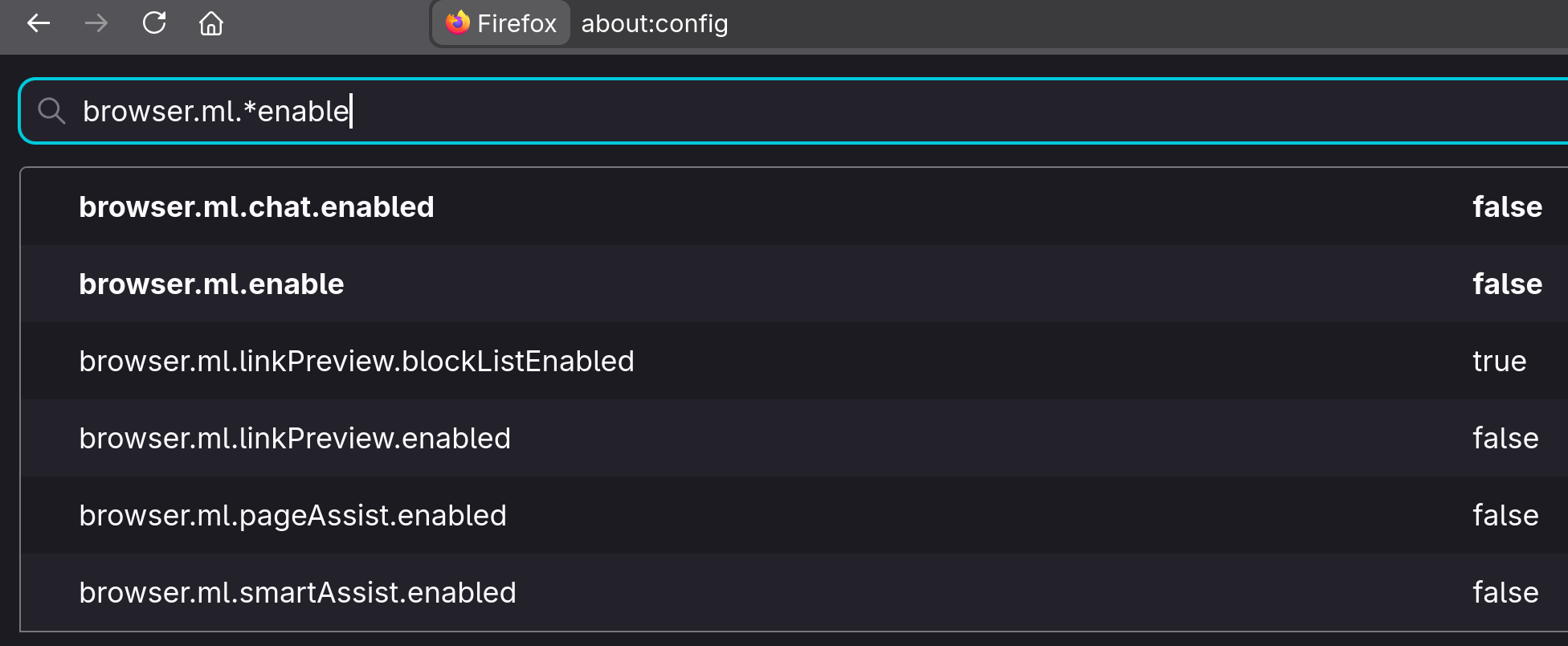
Task: Click the Firefox identity box label
Action: pos(516,23)
